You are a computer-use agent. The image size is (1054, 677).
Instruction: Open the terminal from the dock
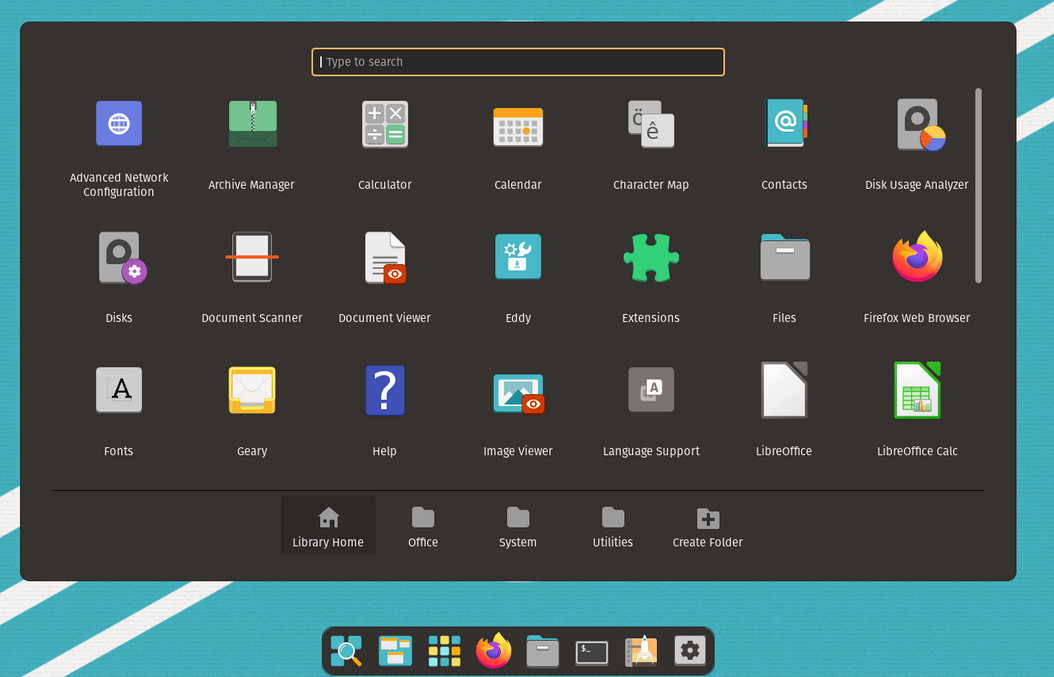[x=591, y=651]
